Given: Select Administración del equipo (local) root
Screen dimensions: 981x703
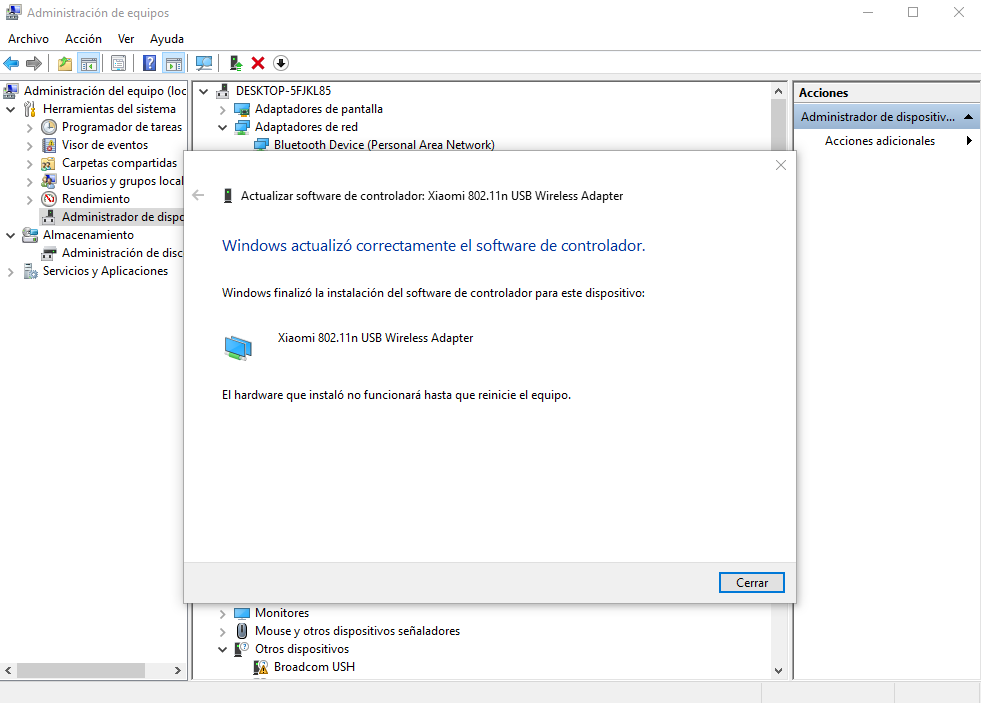Looking at the screenshot, I should point(105,91).
